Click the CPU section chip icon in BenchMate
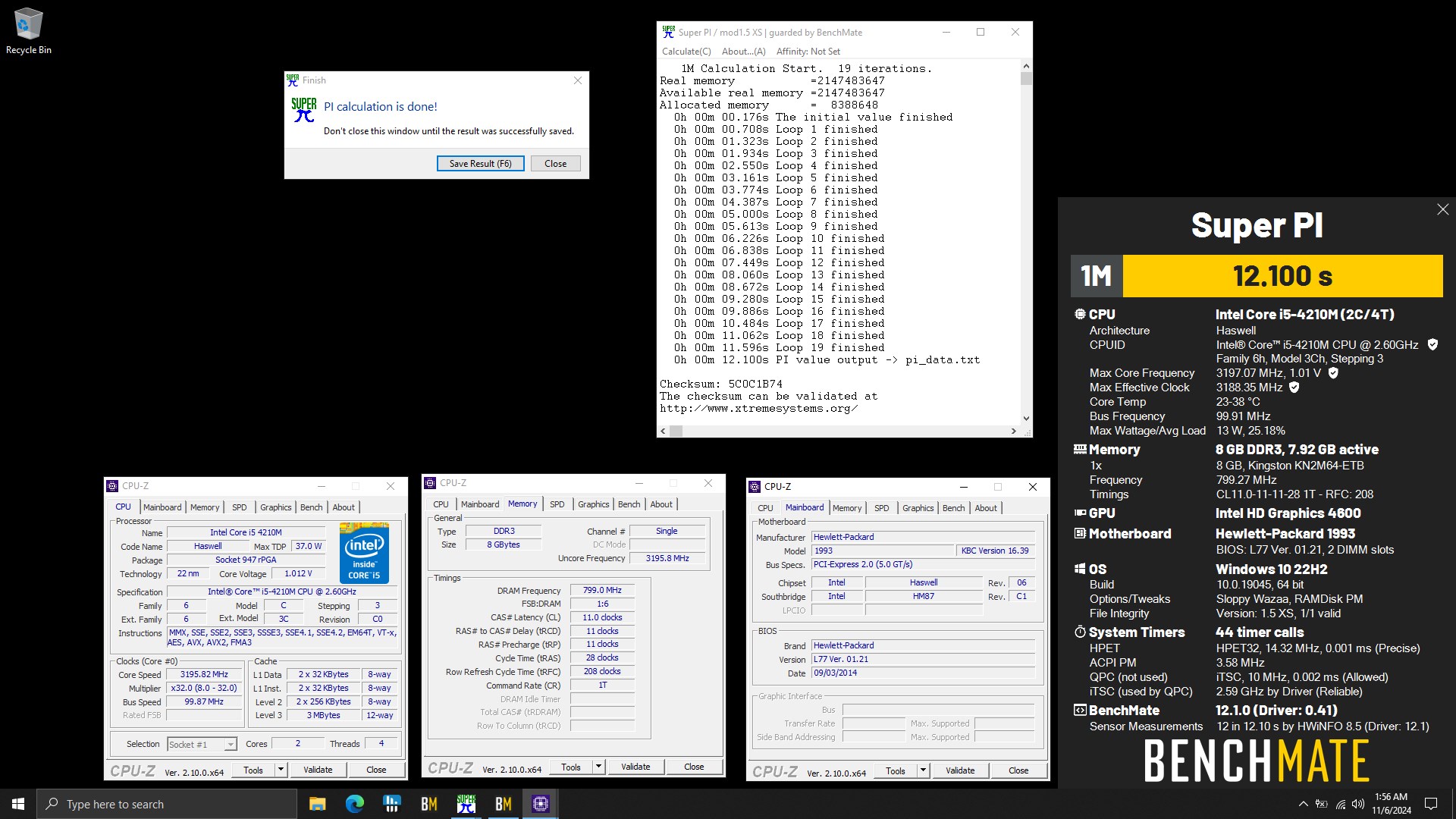1456x819 pixels. click(x=1080, y=314)
